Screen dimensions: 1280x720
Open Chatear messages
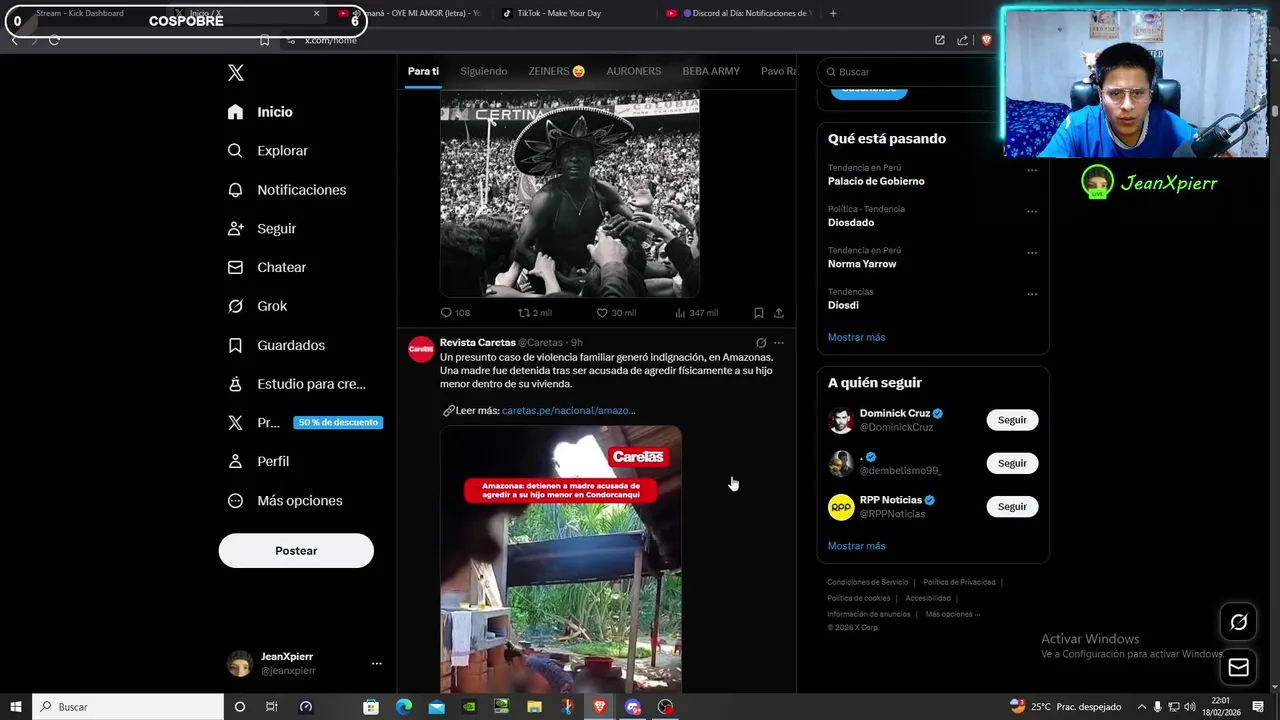point(266,268)
